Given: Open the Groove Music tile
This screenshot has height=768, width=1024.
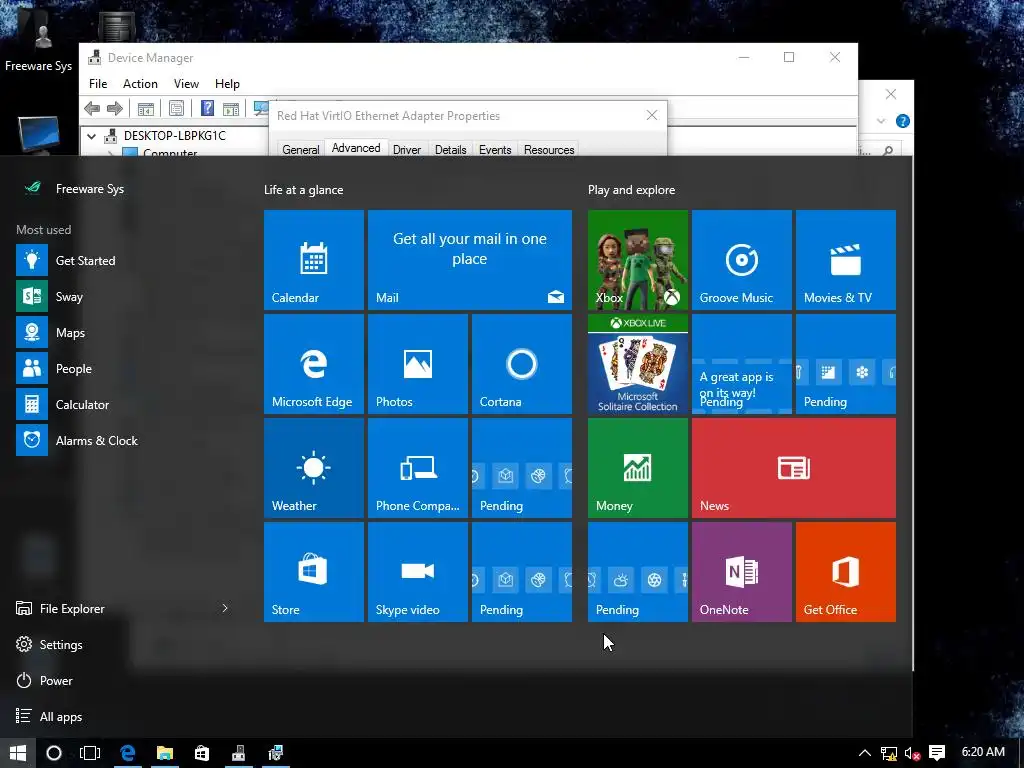Looking at the screenshot, I should (741, 259).
